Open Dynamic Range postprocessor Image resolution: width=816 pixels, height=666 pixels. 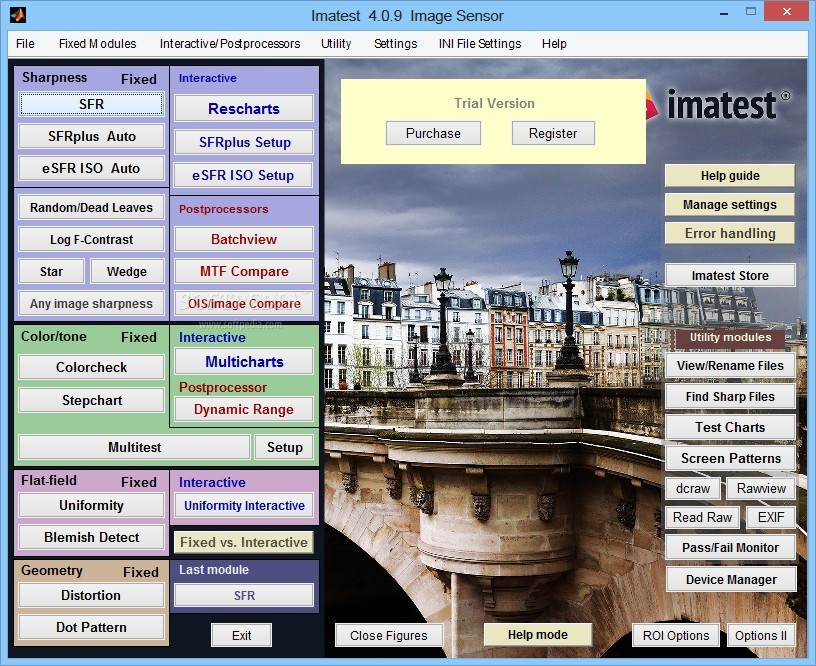pos(244,409)
